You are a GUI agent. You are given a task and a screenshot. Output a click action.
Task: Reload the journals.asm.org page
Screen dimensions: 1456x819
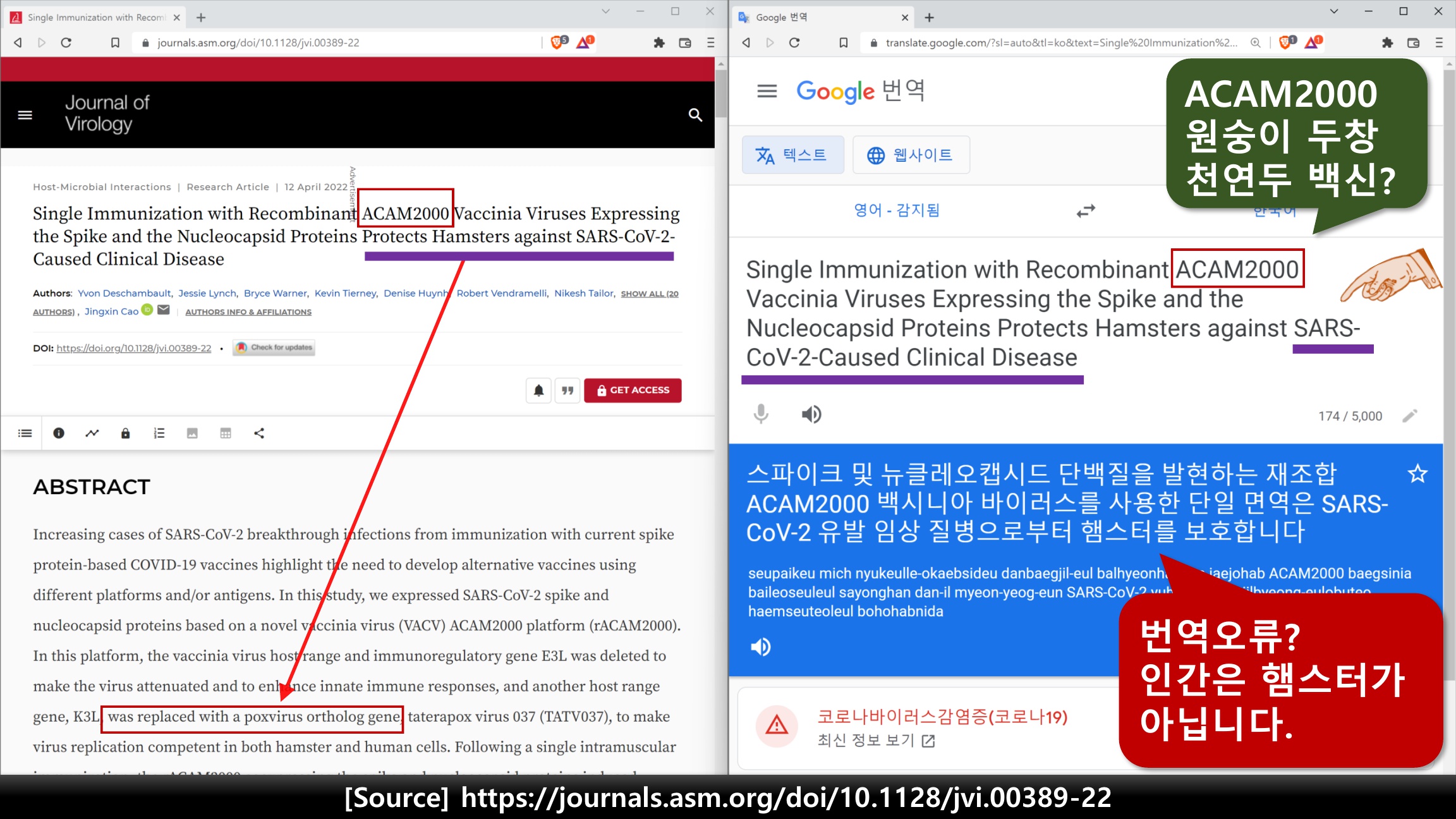[x=66, y=43]
